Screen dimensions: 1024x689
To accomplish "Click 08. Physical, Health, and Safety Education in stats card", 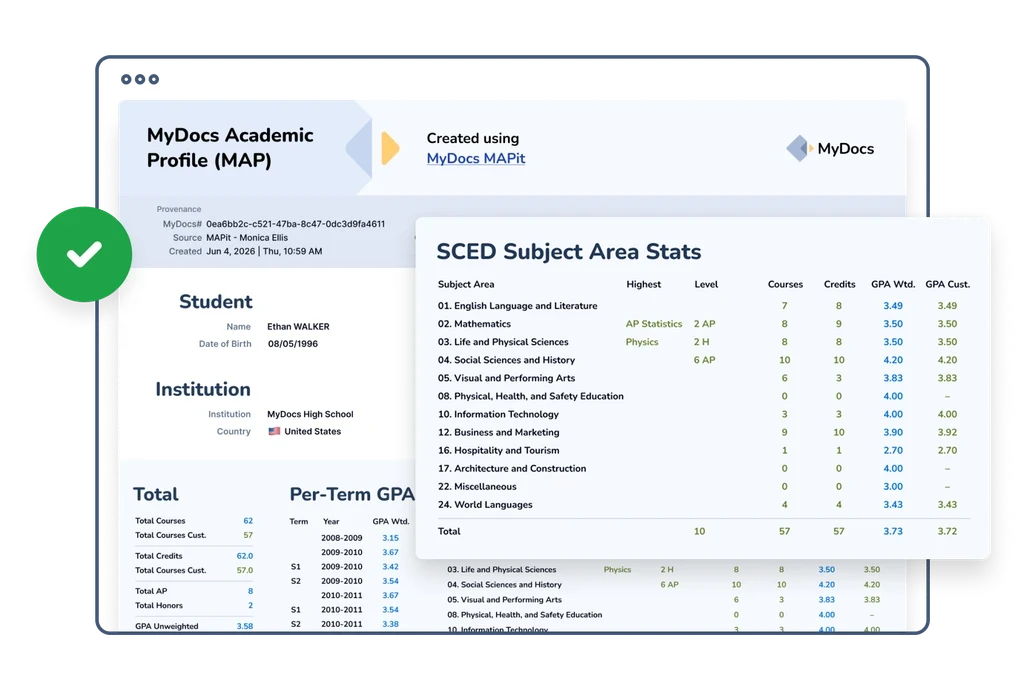I will 530,396.
